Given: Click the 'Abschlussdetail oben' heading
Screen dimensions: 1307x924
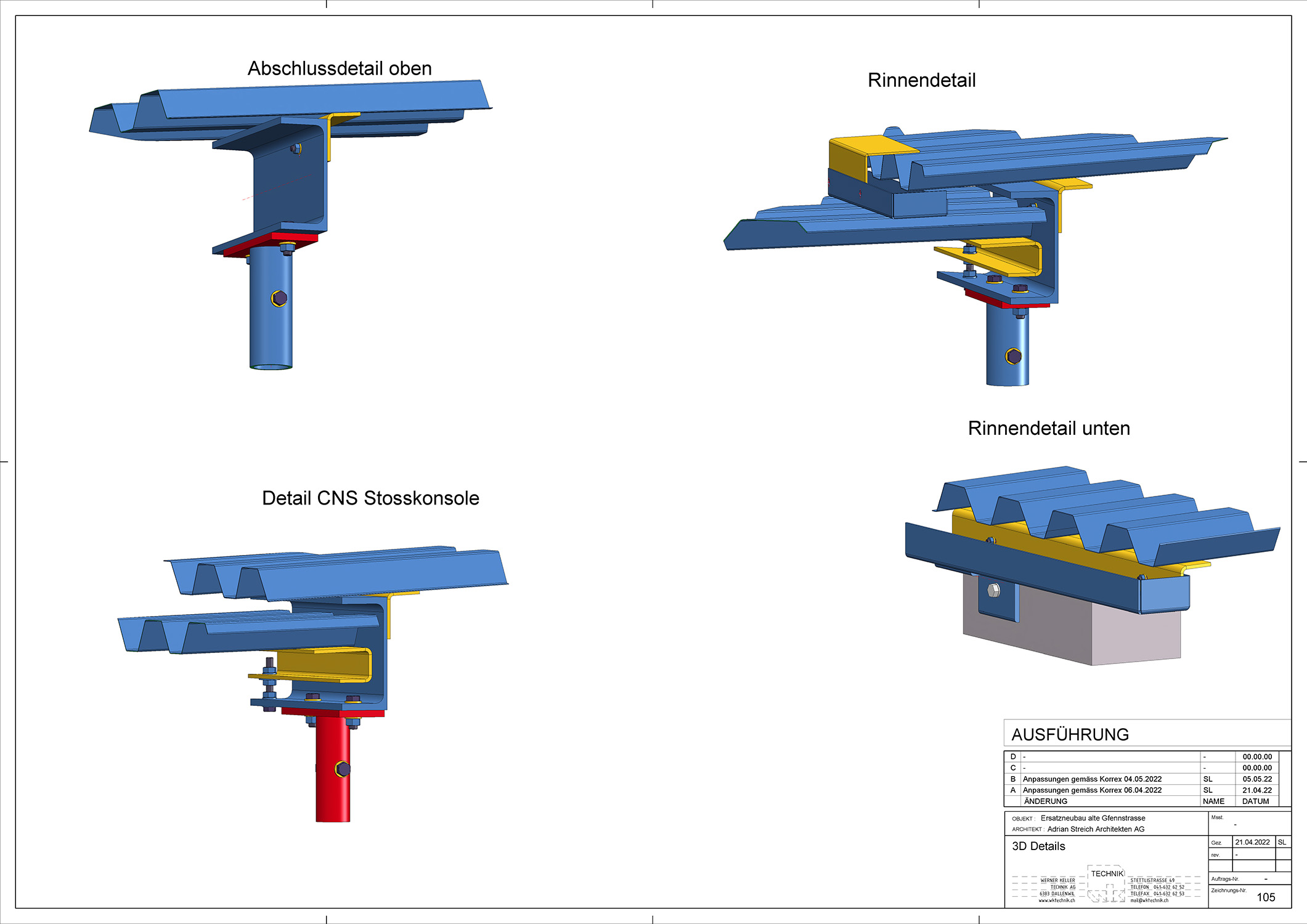Looking at the screenshot, I should [340, 68].
